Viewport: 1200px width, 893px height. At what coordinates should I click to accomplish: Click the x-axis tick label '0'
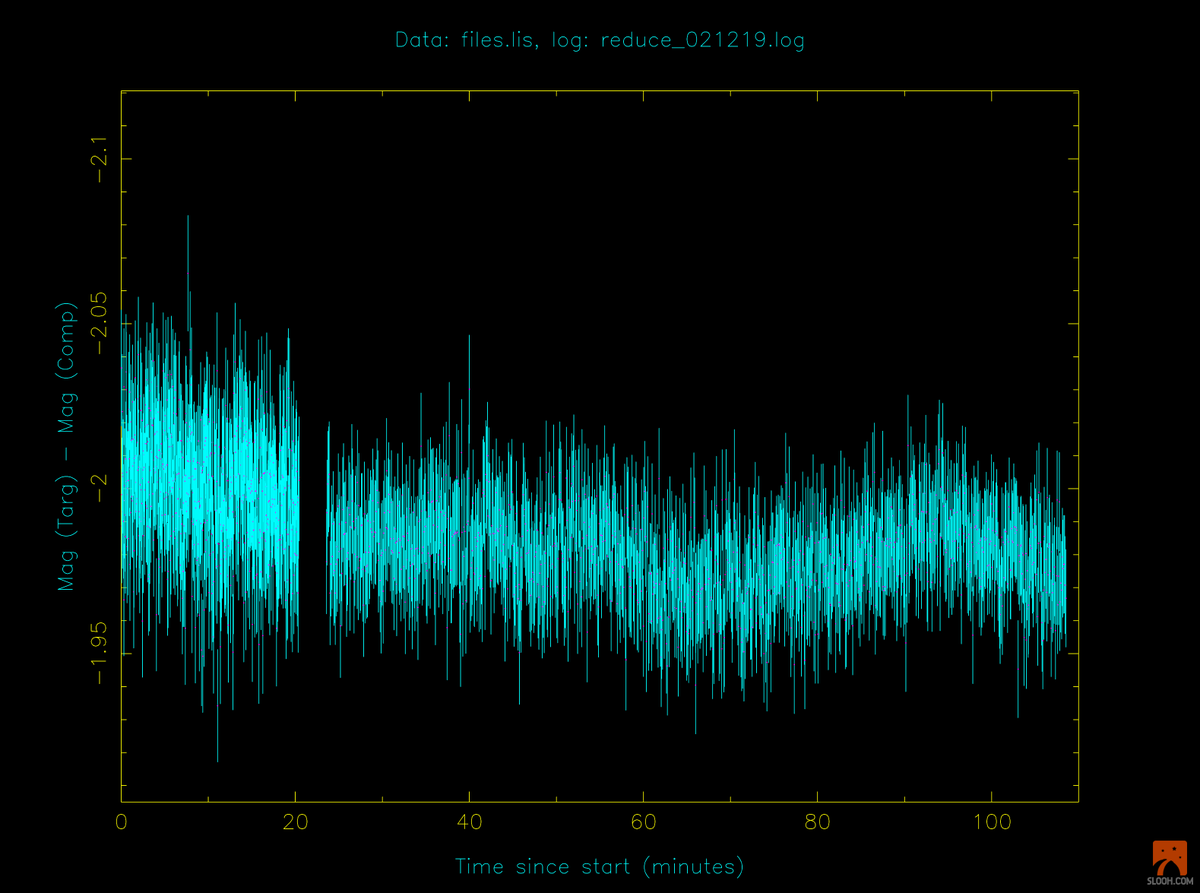coord(121,823)
